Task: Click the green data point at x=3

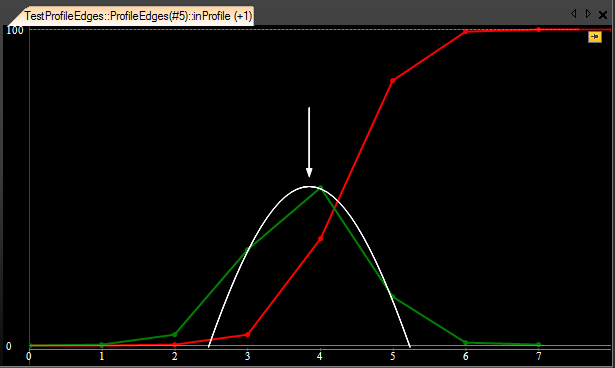Action: [x=247, y=250]
